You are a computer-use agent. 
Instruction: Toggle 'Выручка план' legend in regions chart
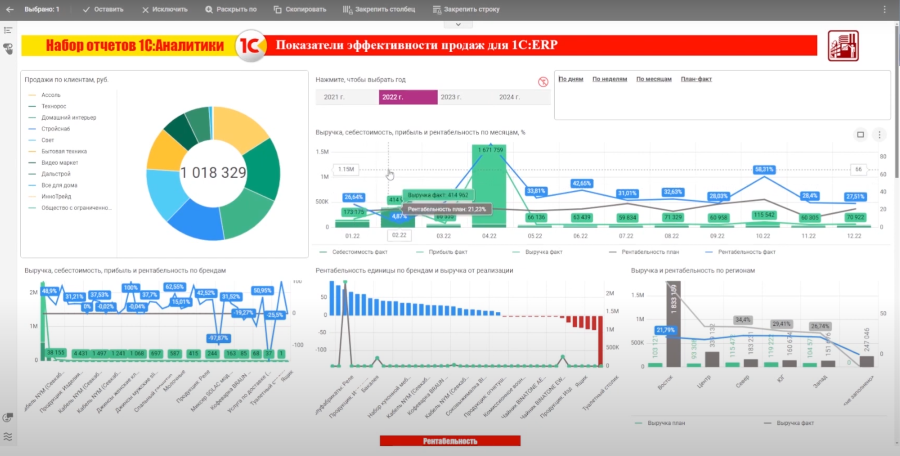[660, 423]
